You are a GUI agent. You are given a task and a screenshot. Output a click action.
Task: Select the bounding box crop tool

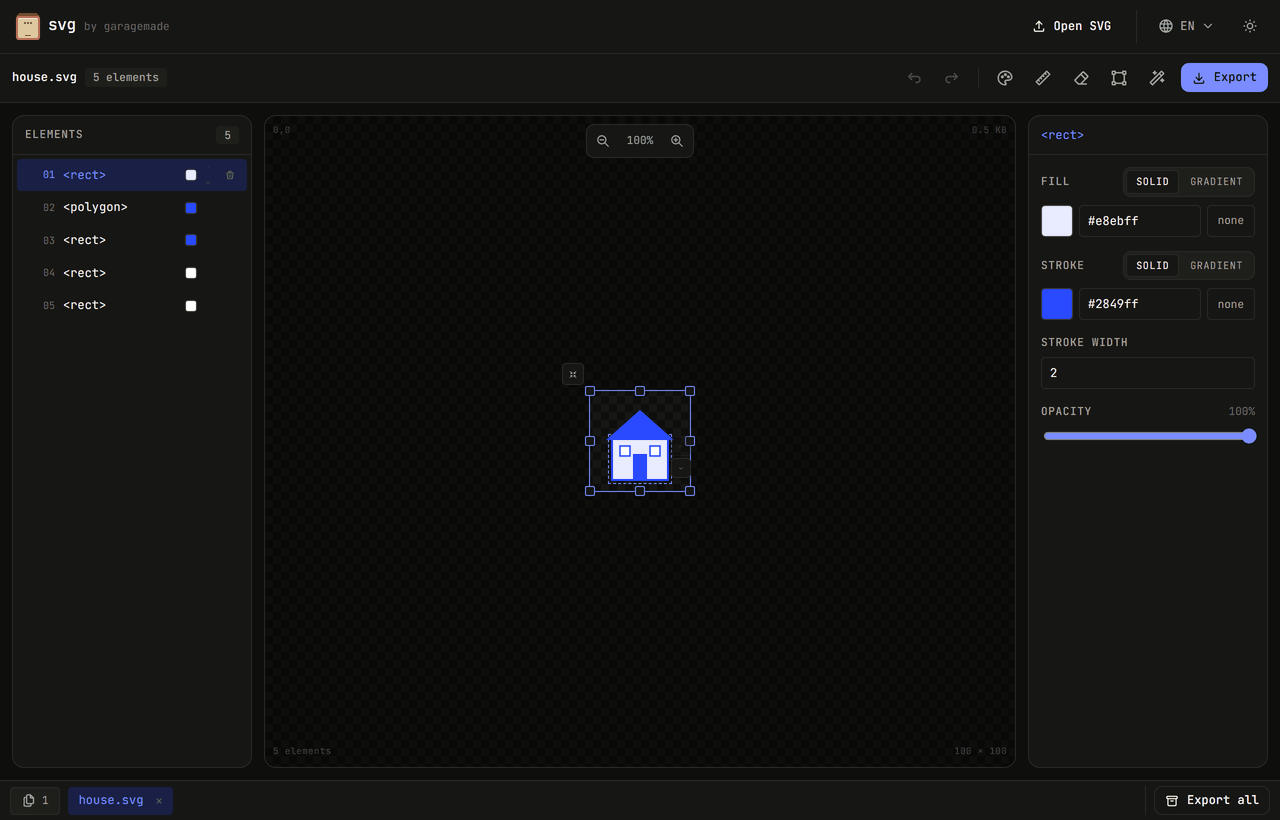[x=1119, y=78]
